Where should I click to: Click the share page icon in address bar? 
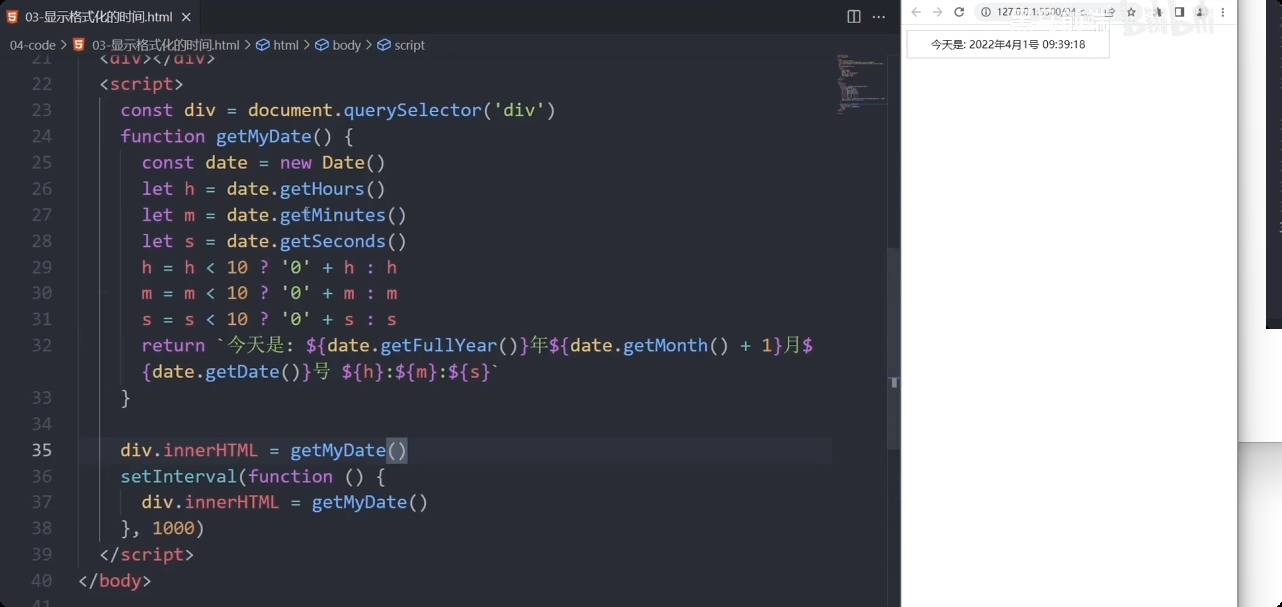(1110, 12)
